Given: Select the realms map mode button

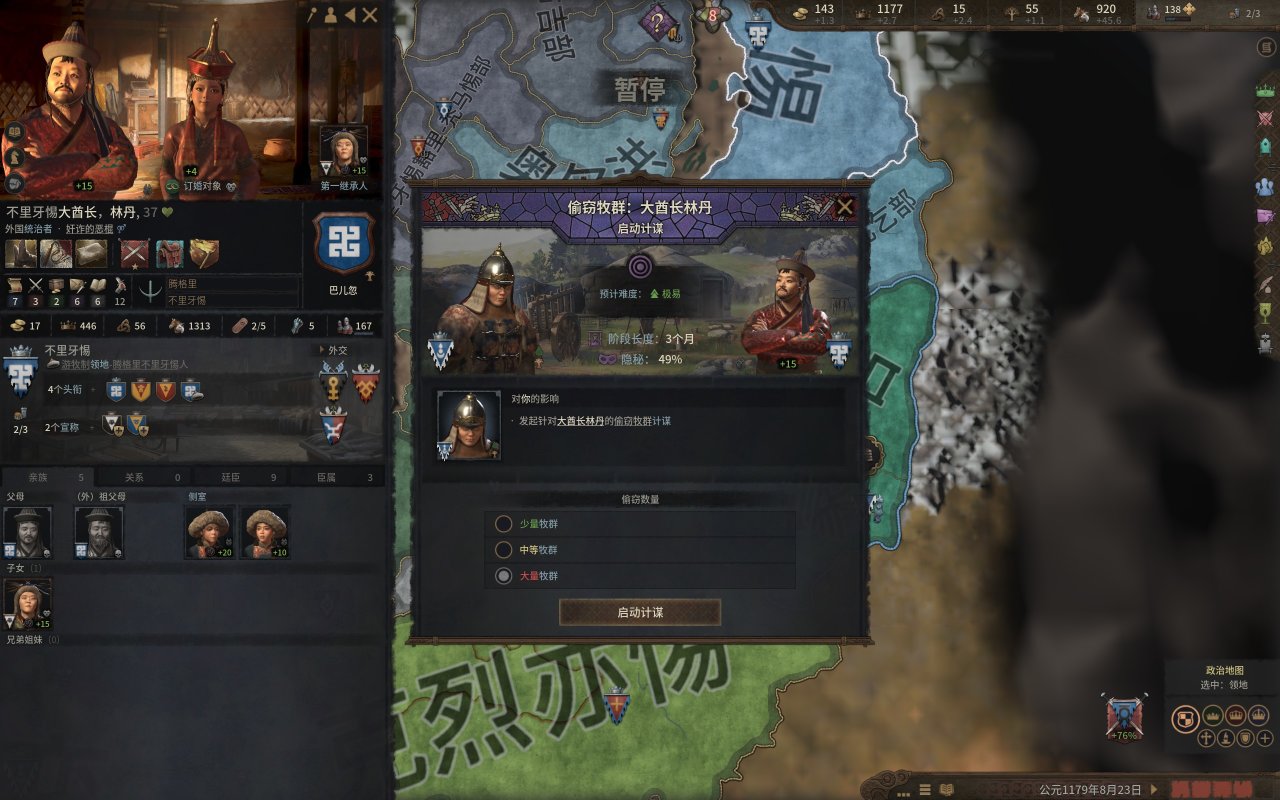Looking at the screenshot, I should tap(1186, 718).
